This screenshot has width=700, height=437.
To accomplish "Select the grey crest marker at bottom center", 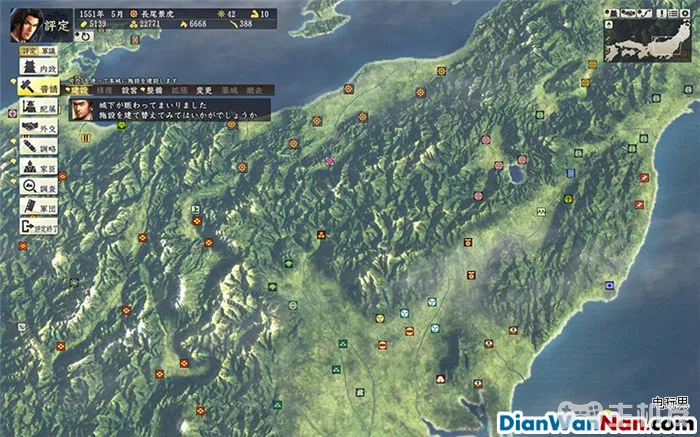I will [x=360, y=392].
